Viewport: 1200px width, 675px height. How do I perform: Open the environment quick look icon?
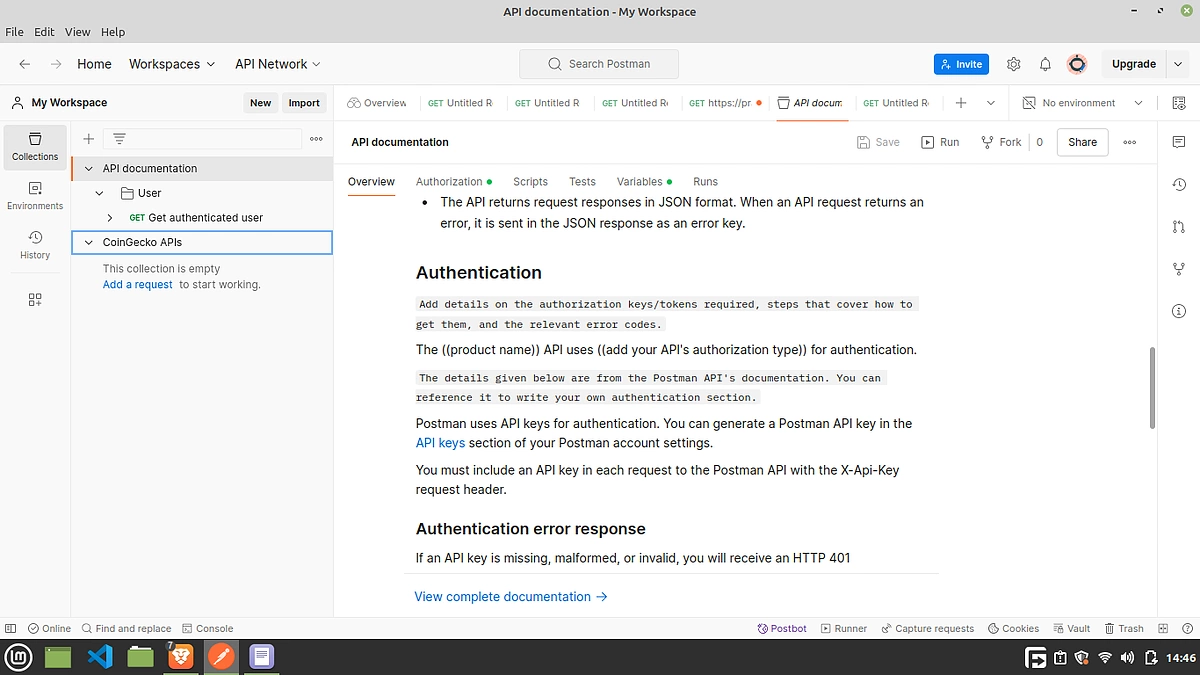tap(1179, 103)
